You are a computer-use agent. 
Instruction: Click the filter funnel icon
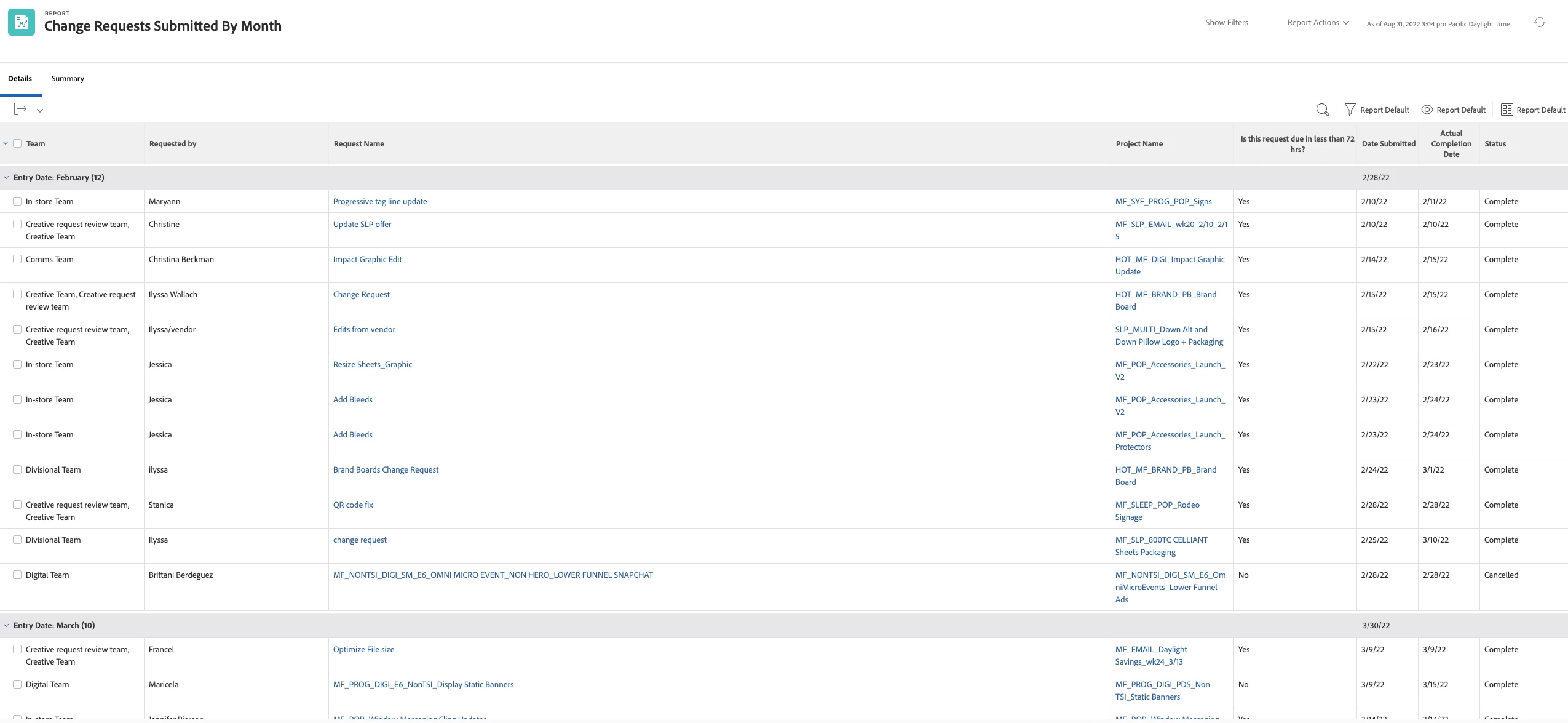pyautogui.click(x=1350, y=110)
